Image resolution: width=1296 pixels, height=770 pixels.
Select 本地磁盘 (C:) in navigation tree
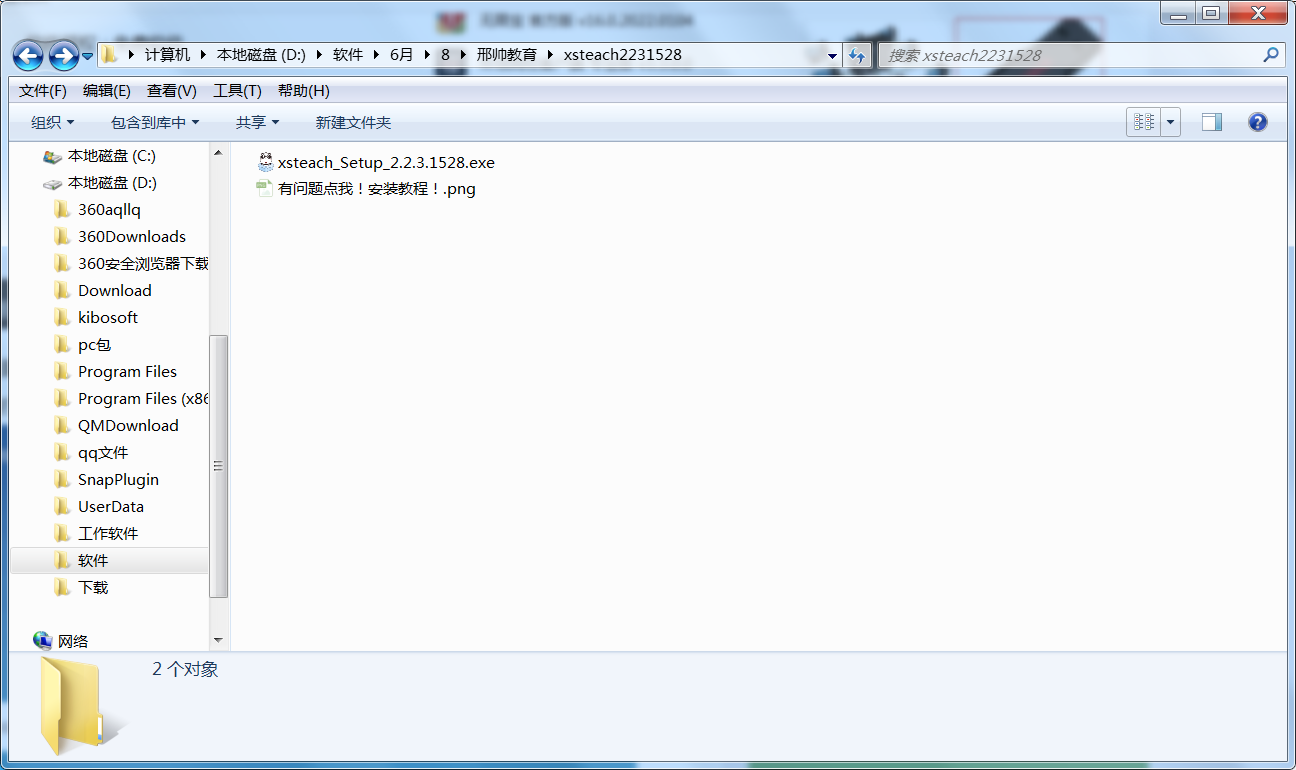coord(111,156)
